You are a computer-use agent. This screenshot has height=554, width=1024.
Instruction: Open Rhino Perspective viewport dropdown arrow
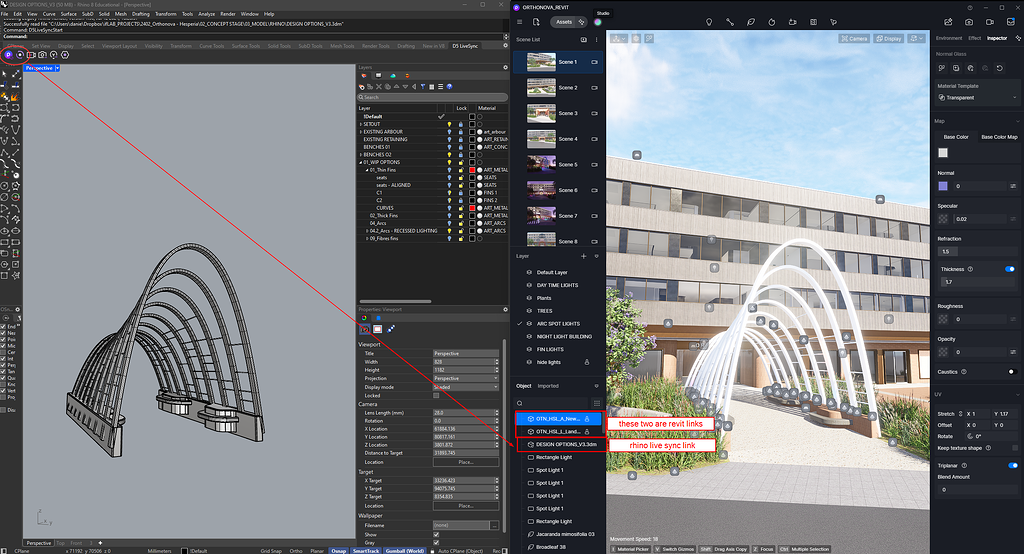[x=57, y=68]
